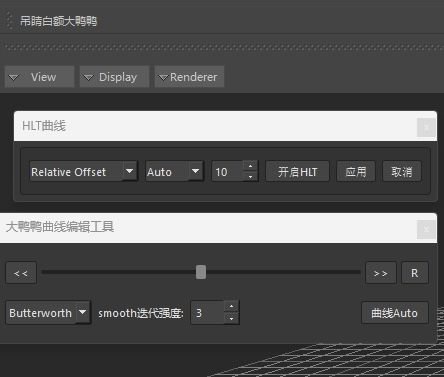Viewport: 444px width, 377px height.
Task: Close the 大鸭鸭曲线编辑工具 panel
Action: coord(426,229)
